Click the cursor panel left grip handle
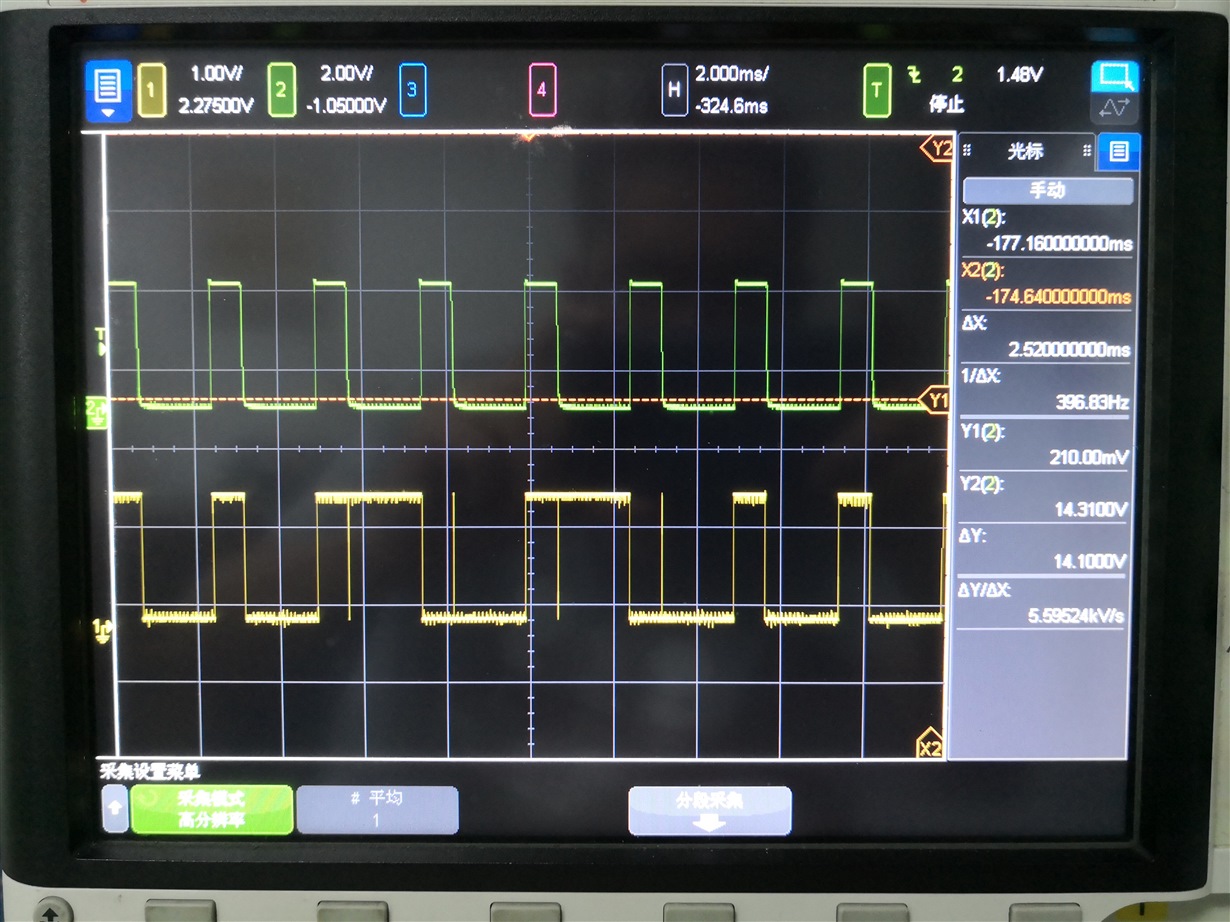The width and height of the screenshot is (1230, 922). pos(967,151)
